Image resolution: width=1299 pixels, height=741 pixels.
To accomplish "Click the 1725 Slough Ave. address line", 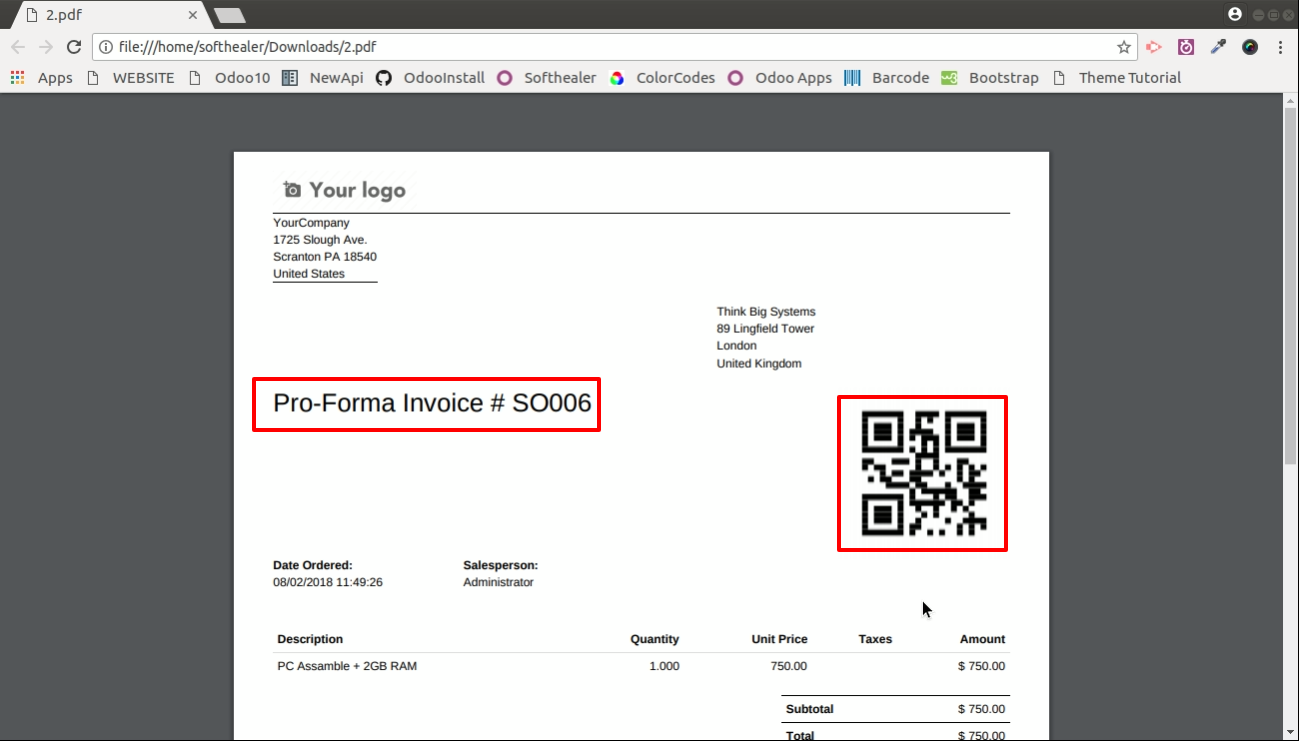I will tap(320, 240).
